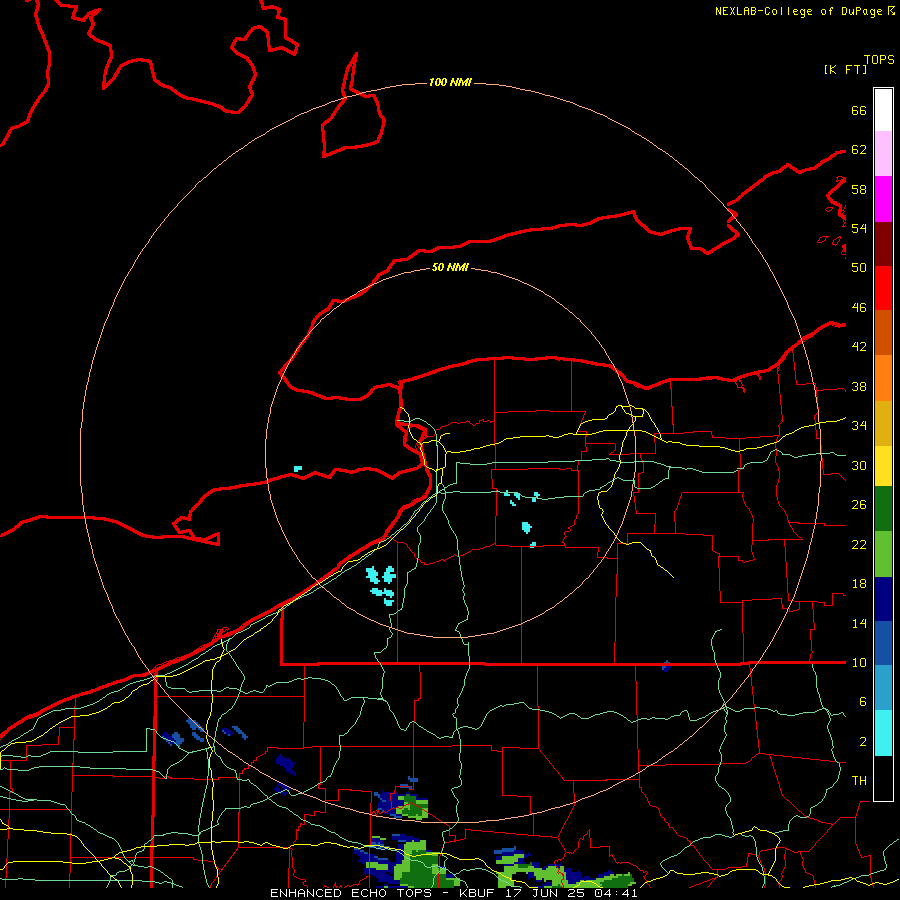The width and height of the screenshot is (900, 900).
Task: Click the "ENHANCED ECHO TOPS" caption text
Action: [x=351, y=893]
